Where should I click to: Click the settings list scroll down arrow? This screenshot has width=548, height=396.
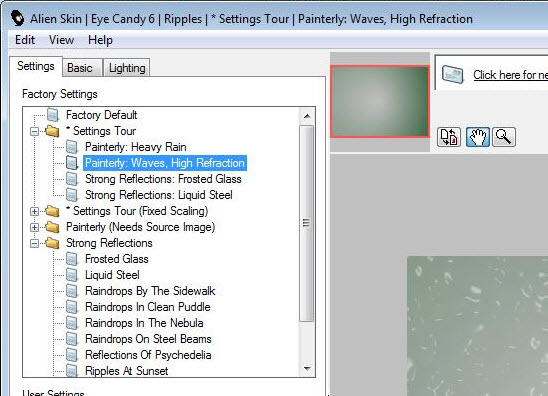click(x=307, y=368)
